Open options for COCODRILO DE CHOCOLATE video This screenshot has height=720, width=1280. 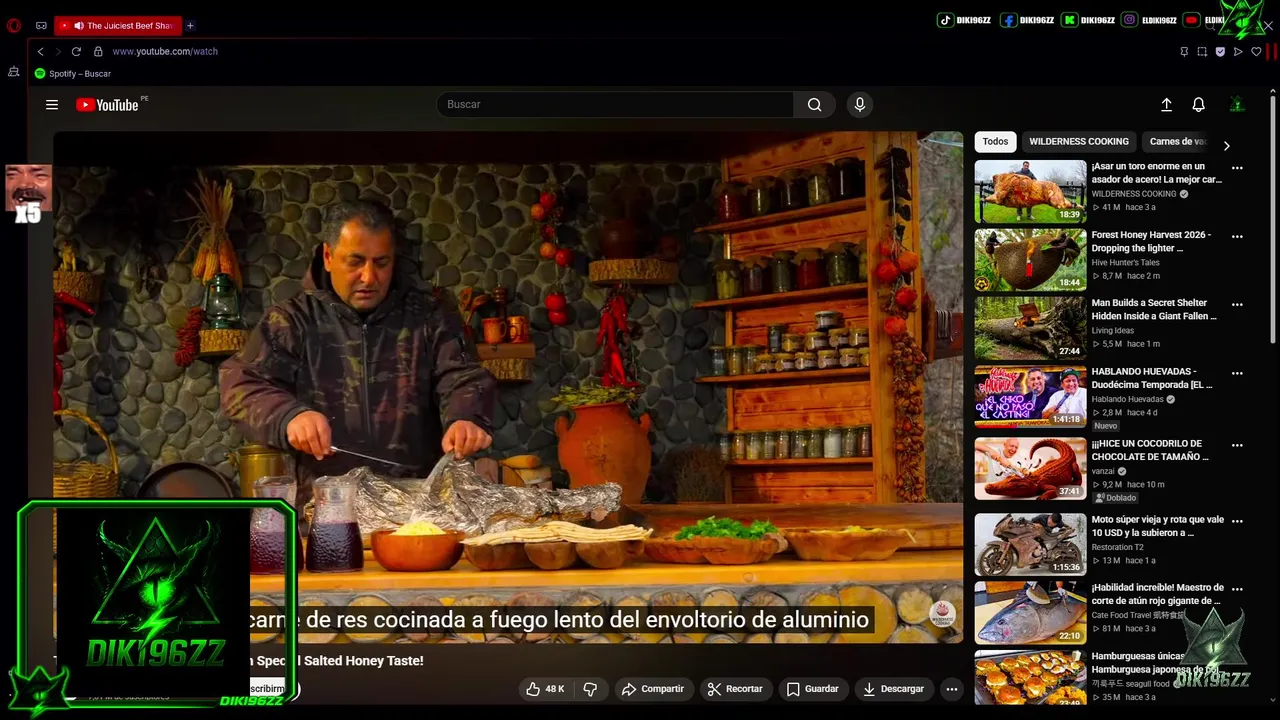[1237, 445]
